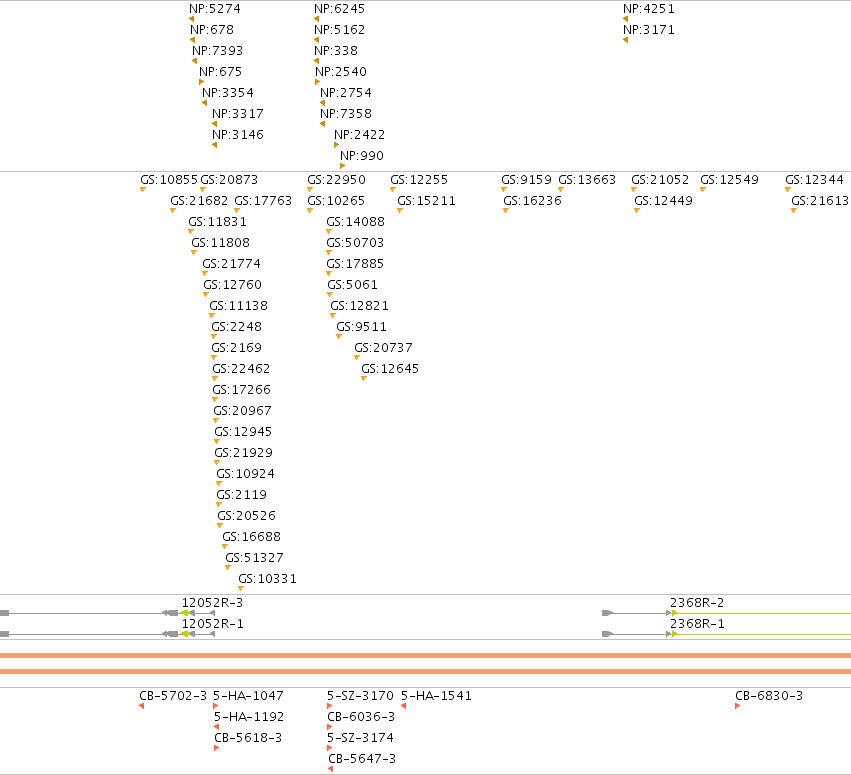Click transcript label 2368R-1
This screenshot has width=851, height=775.
pos(697,624)
